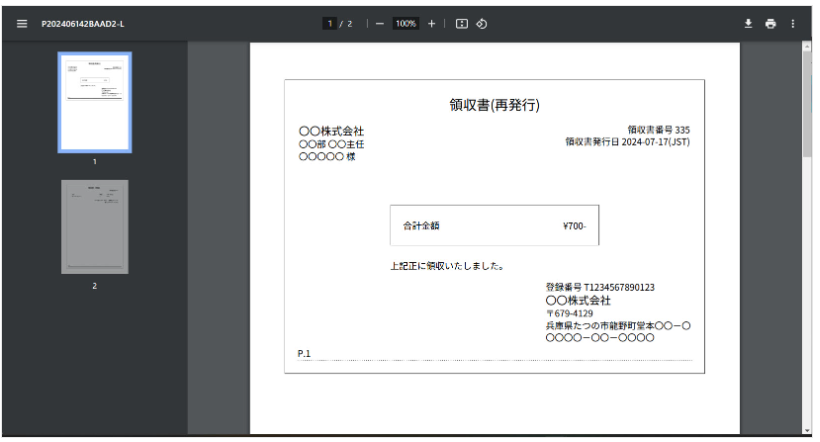
Task: Download the PDF file
Action: [747, 23]
